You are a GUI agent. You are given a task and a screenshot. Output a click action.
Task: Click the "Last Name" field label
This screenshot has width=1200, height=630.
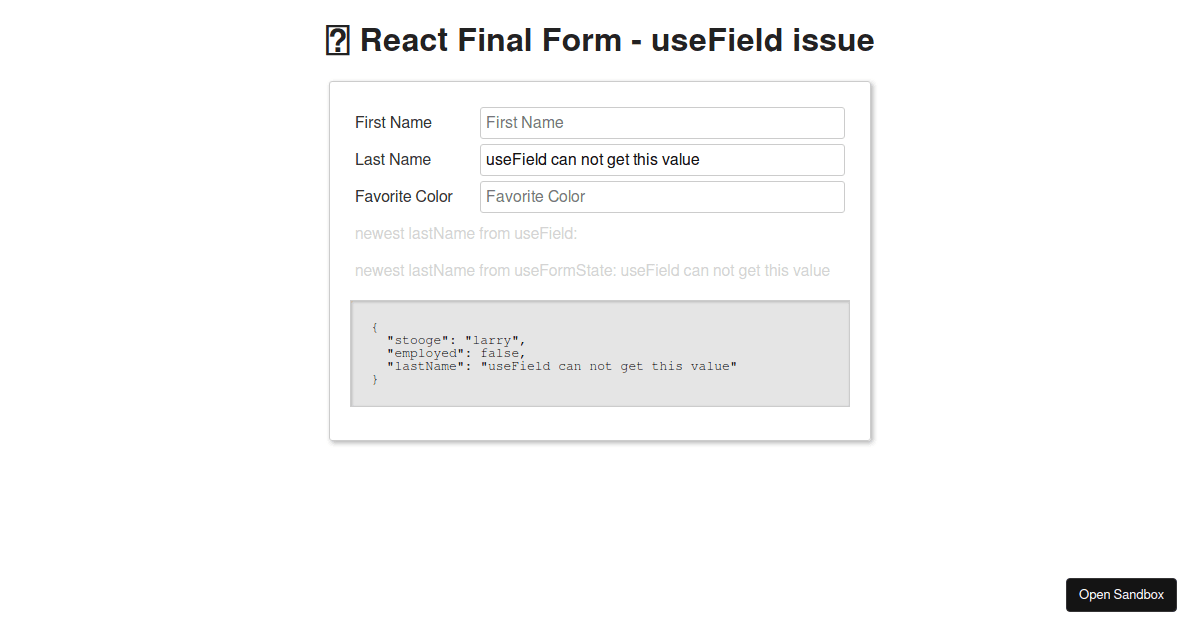[393, 160]
